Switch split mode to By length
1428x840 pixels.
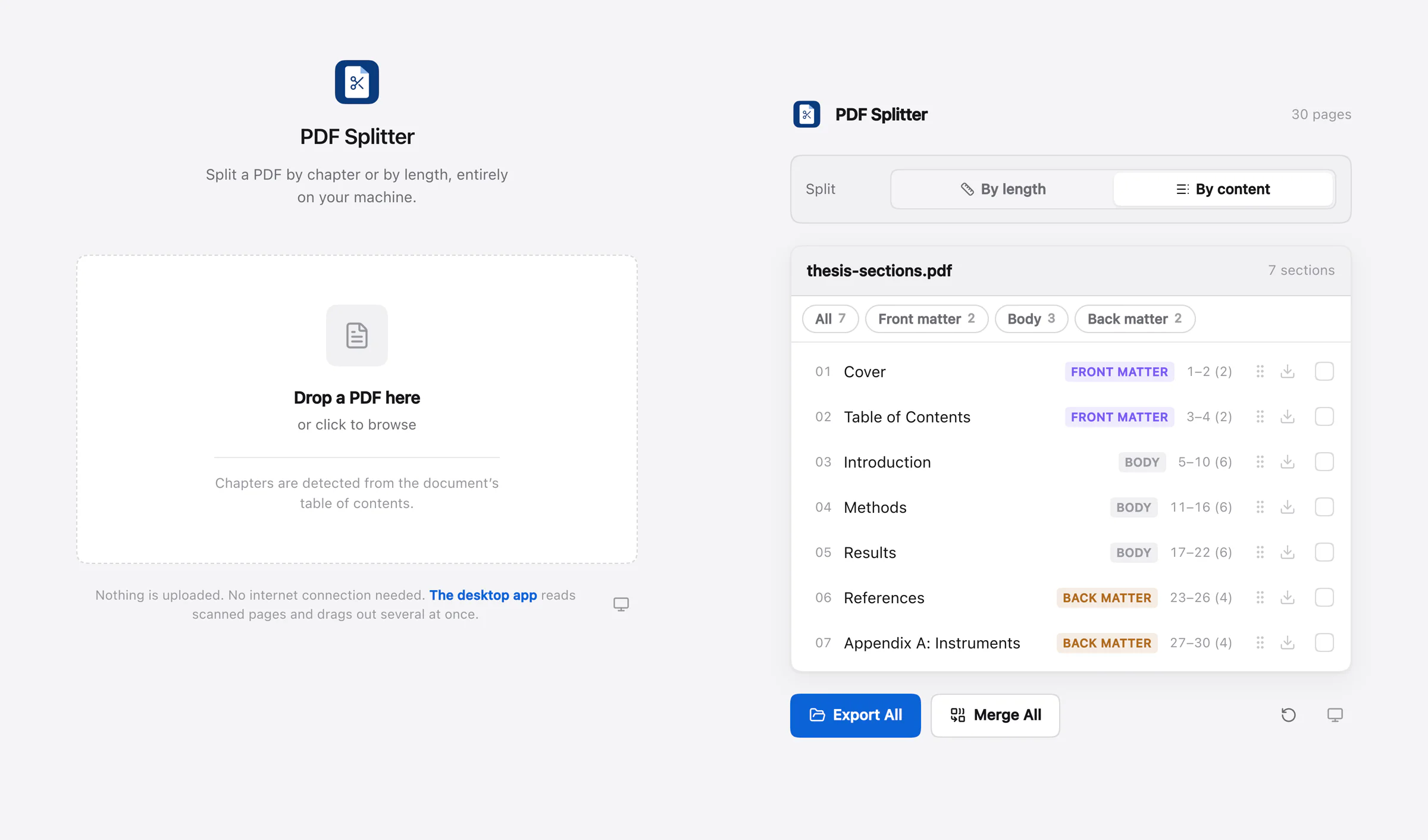(1003, 189)
